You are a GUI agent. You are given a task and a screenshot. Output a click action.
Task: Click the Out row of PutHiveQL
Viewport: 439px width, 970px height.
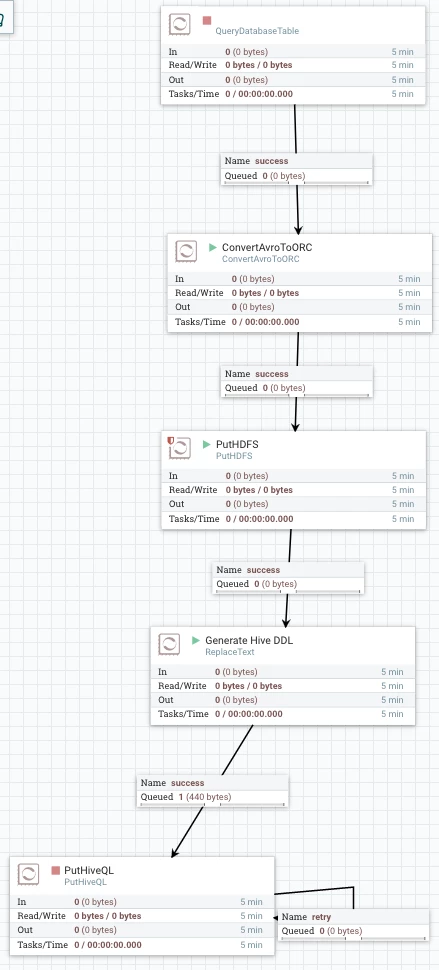click(142, 930)
